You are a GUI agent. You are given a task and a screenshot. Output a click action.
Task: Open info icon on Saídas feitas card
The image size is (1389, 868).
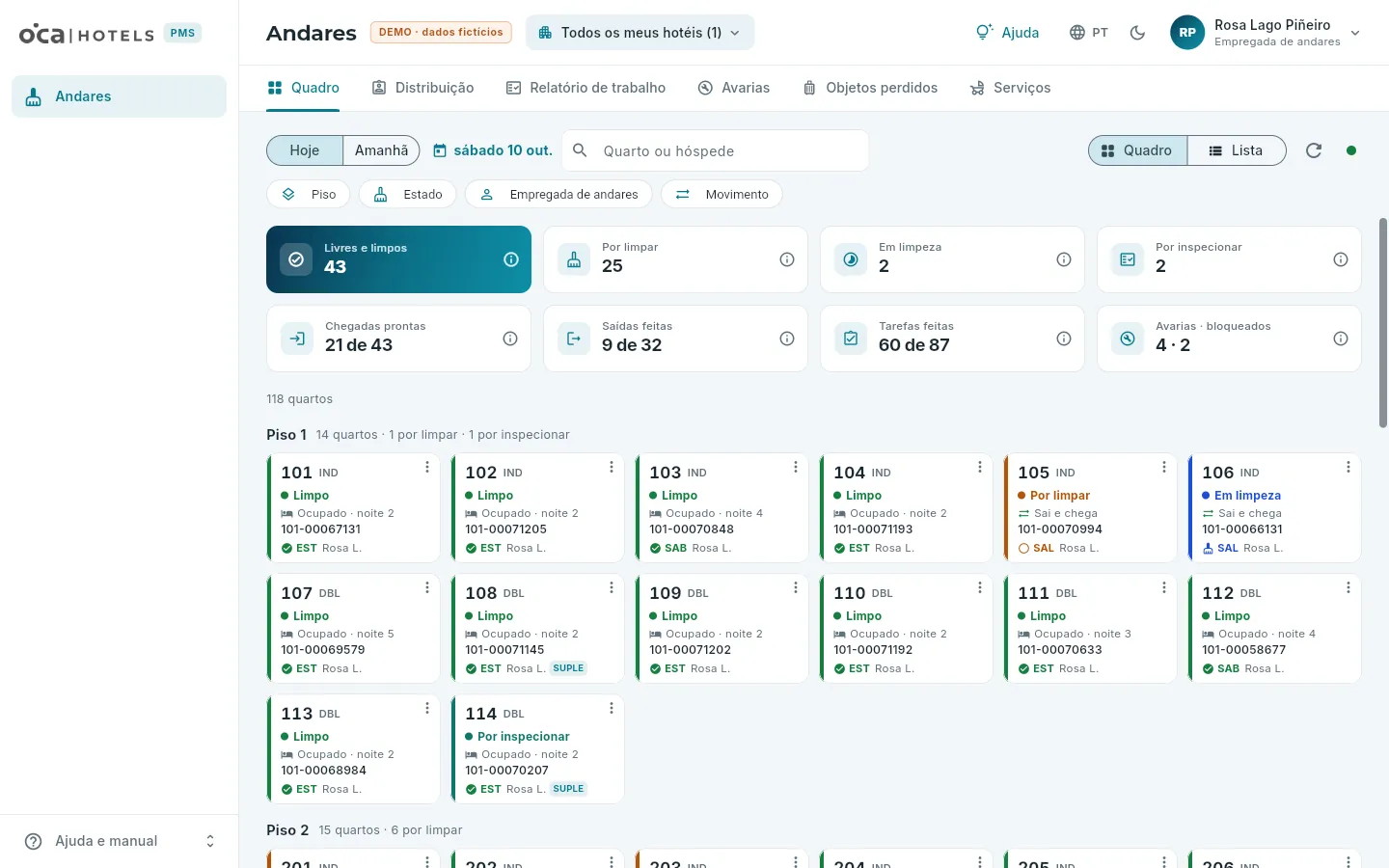(787, 339)
